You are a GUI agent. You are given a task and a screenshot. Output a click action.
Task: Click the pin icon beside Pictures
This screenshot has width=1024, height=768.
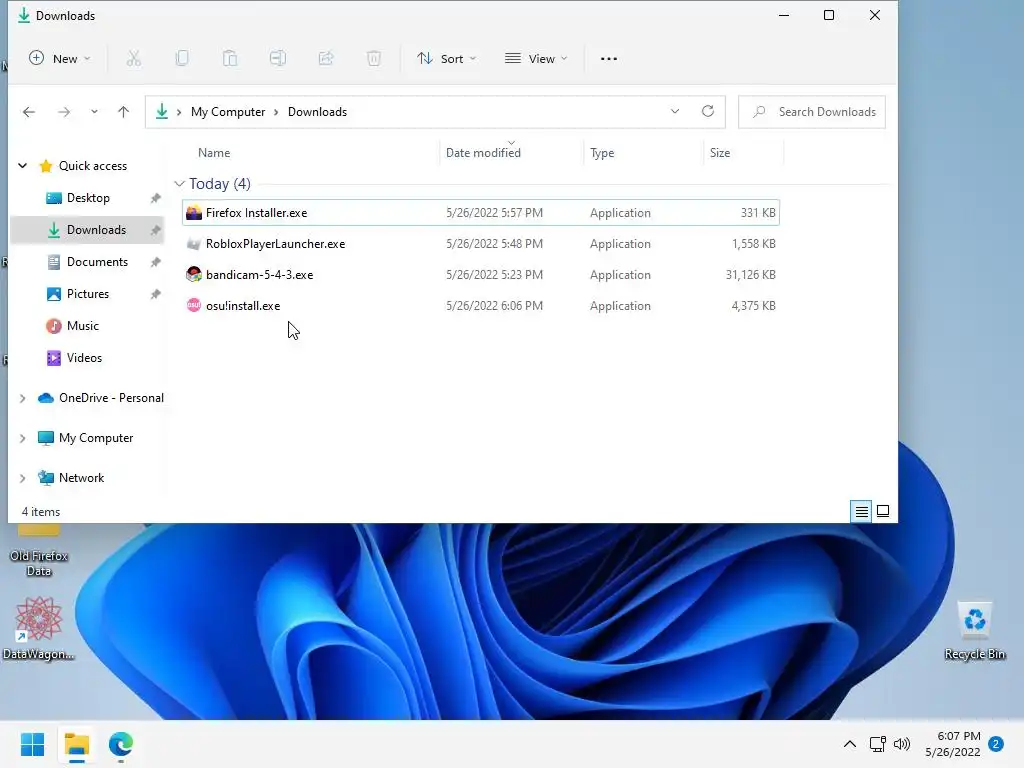click(x=155, y=294)
